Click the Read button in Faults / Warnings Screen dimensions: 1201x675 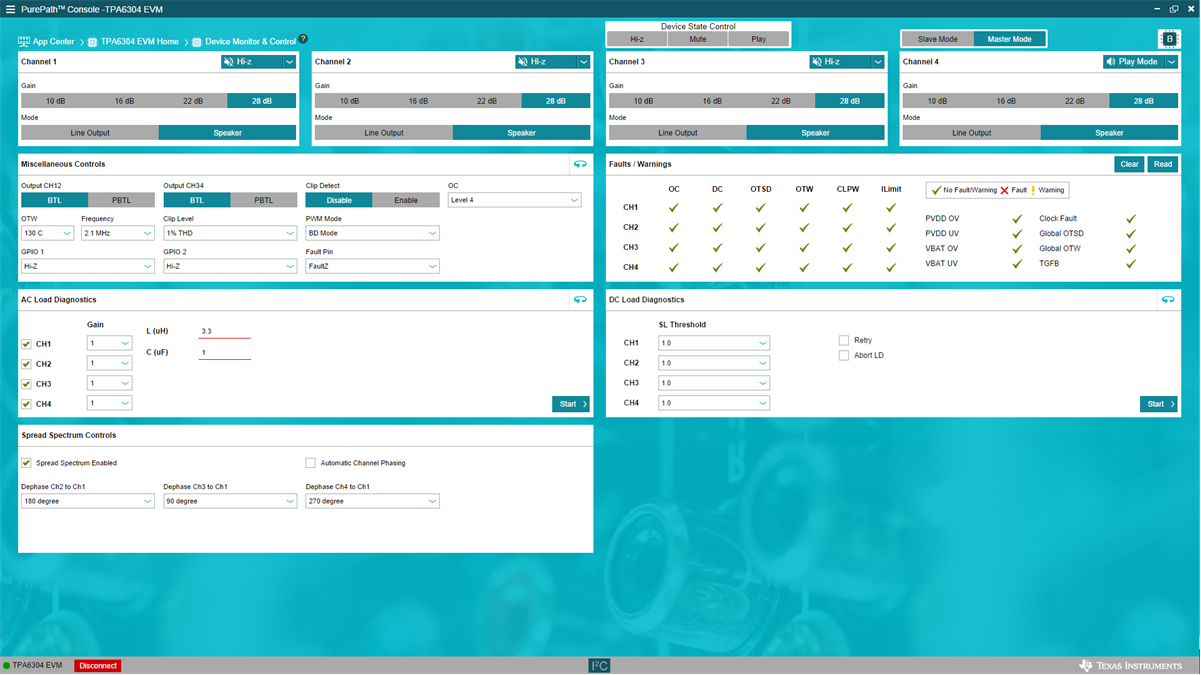pos(1162,164)
